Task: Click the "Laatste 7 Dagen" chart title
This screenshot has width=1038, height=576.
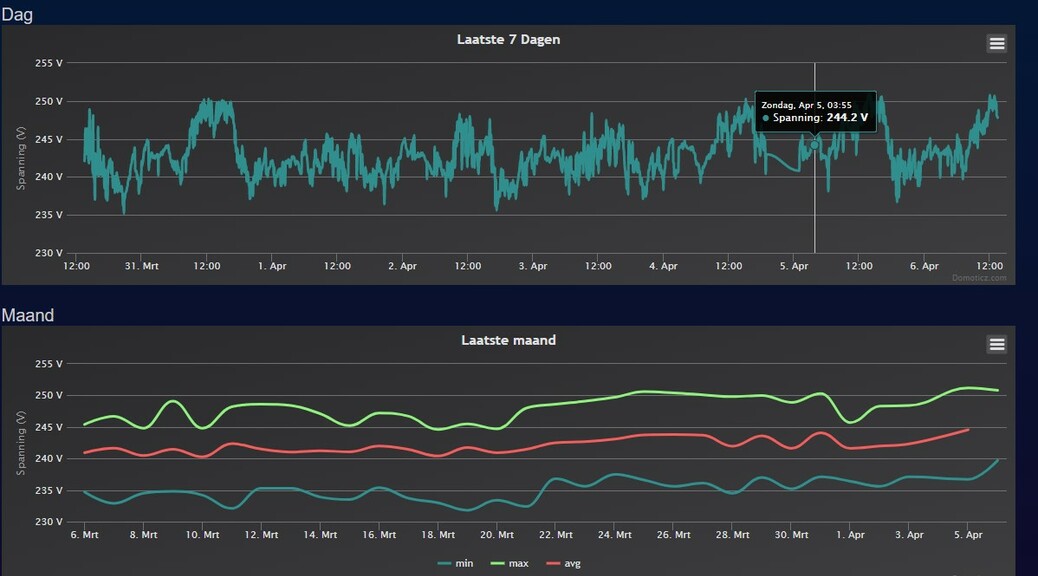Action: 508,40
